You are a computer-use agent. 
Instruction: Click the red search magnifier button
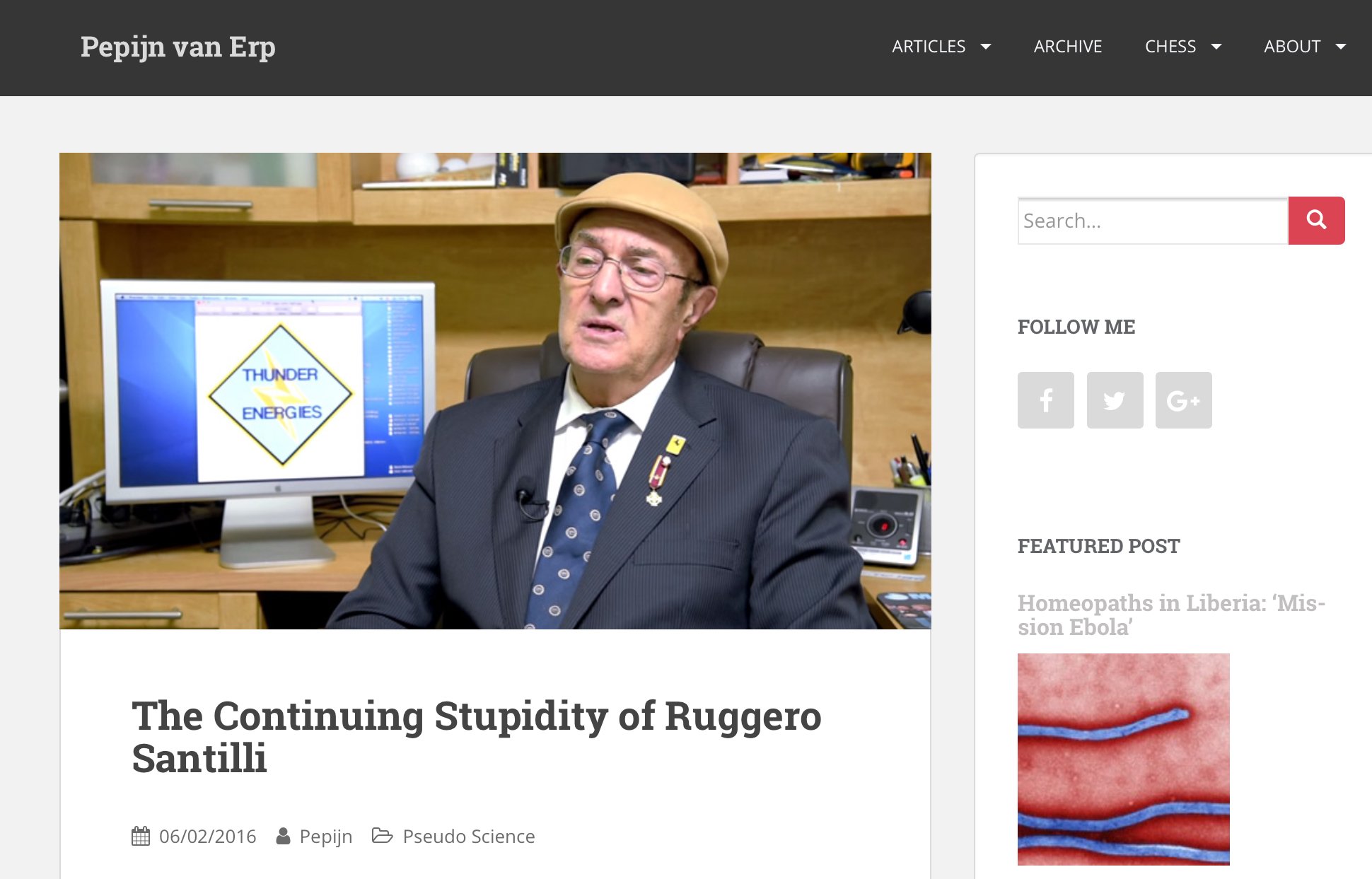pyautogui.click(x=1316, y=221)
